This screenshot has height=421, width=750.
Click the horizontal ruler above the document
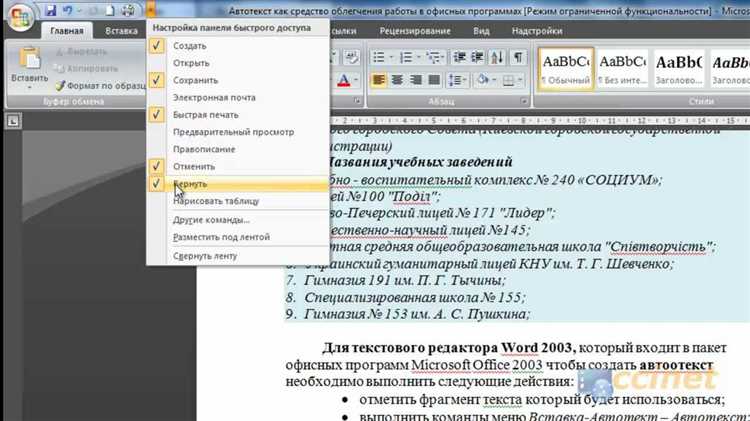click(x=540, y=121)
